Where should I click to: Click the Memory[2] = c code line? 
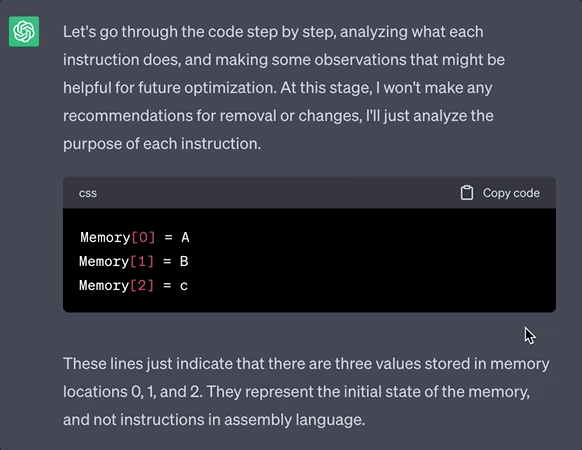point(134,286)
